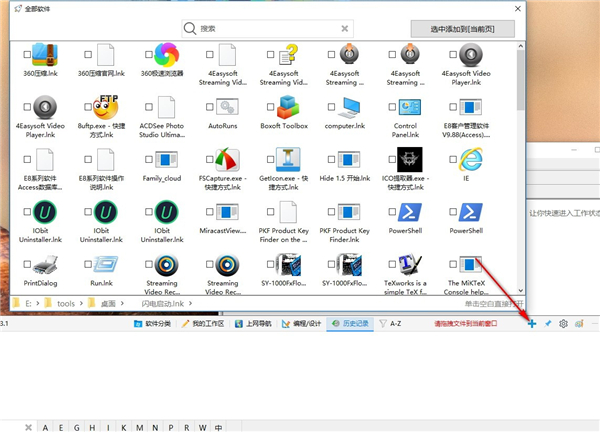Open the Control Panel.lnk icon

click(410, 107)
